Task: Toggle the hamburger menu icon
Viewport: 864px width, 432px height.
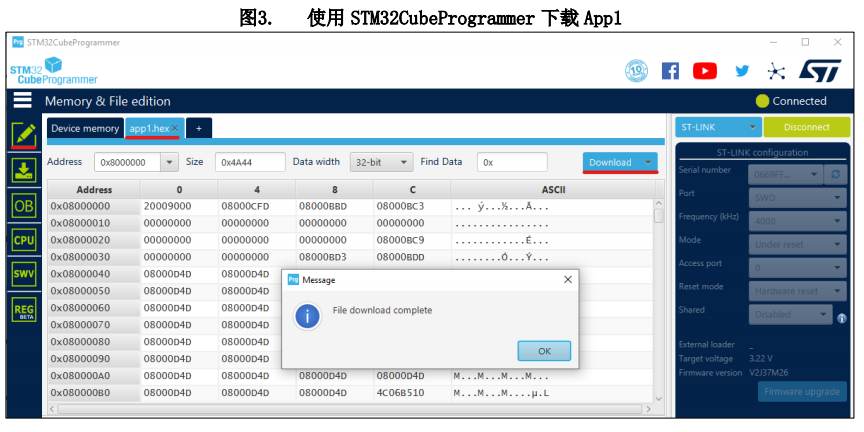Action: coord(23,100)
